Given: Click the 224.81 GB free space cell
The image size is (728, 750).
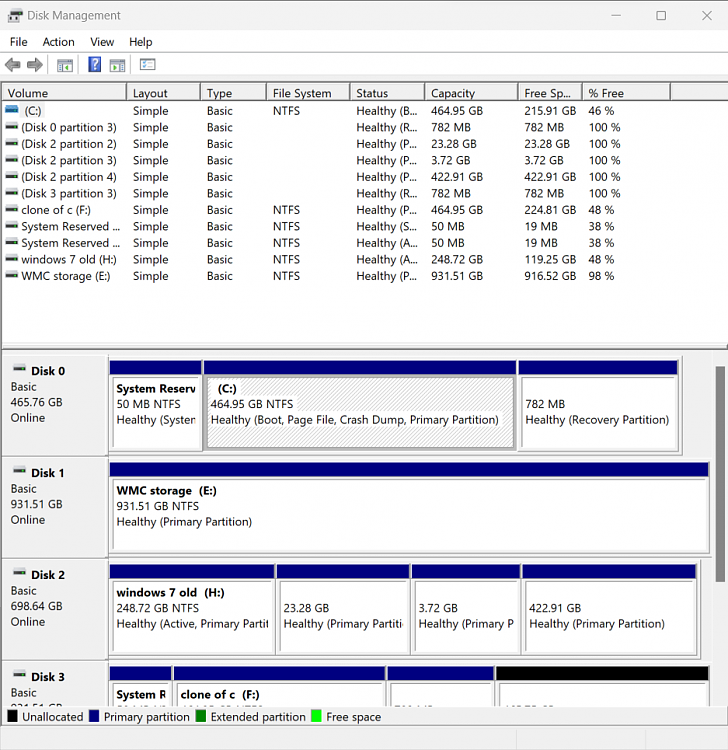Looking at the screenshot, I should click(x=550, y=210).
